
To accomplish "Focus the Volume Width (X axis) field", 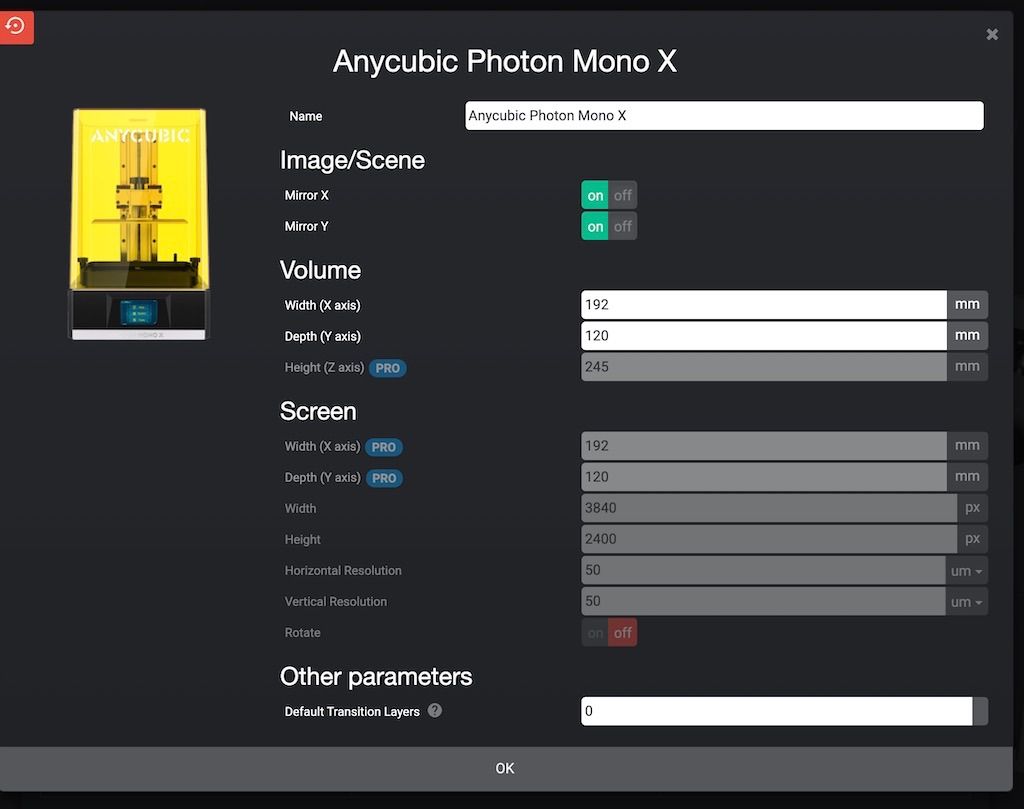I will click(x=763, y=304).
